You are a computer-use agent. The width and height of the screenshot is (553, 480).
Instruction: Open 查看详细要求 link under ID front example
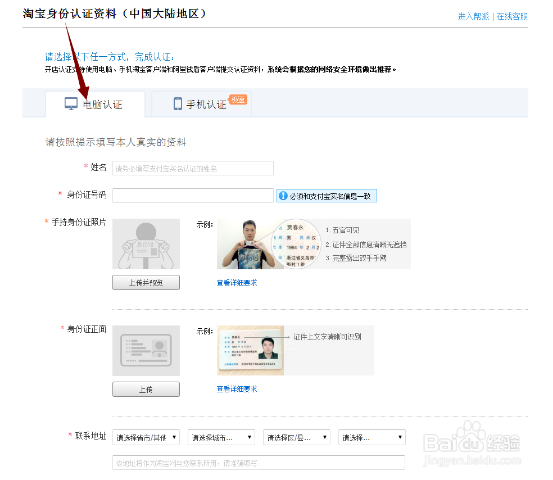[237, 389]
